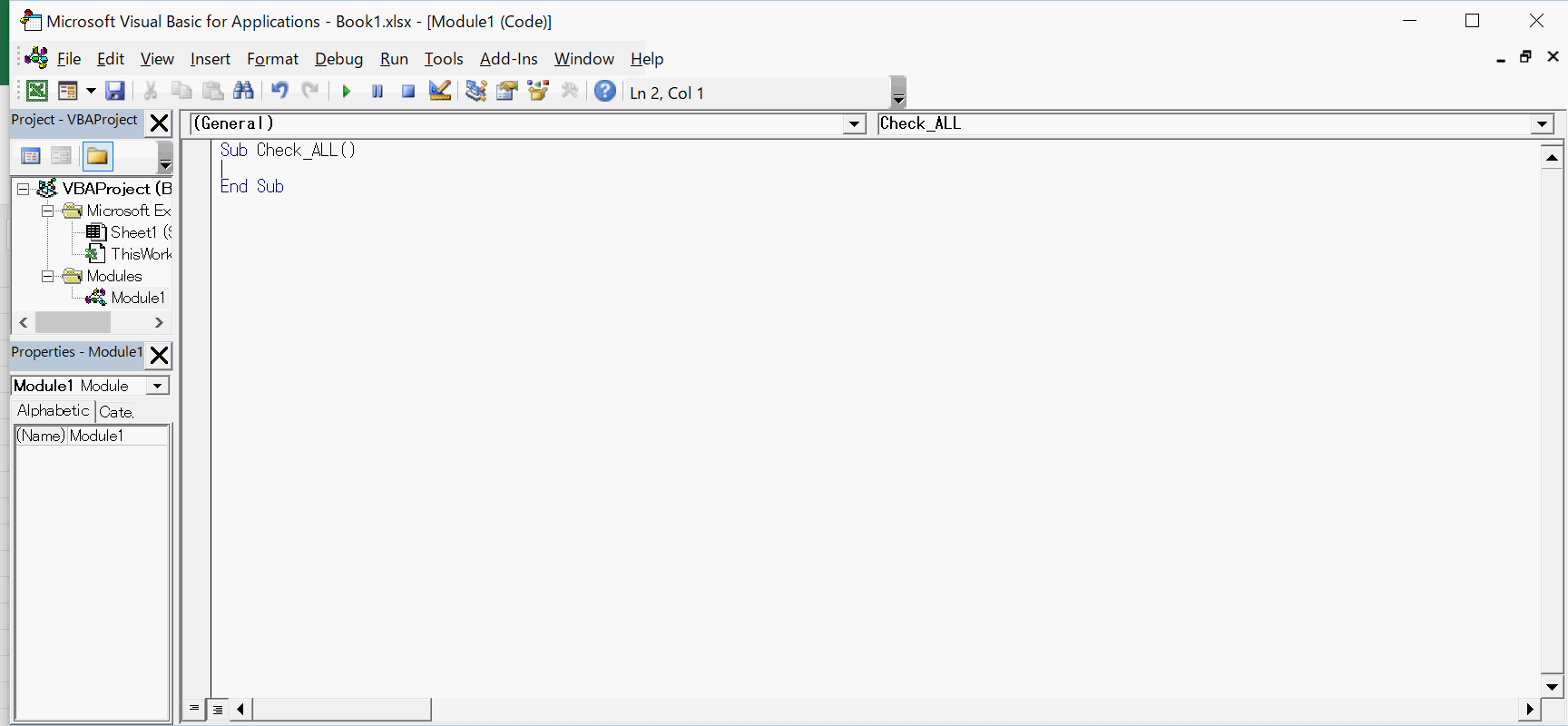
Task: Close the Properties - Module1 panel
Action: click(x=159, y=355)
